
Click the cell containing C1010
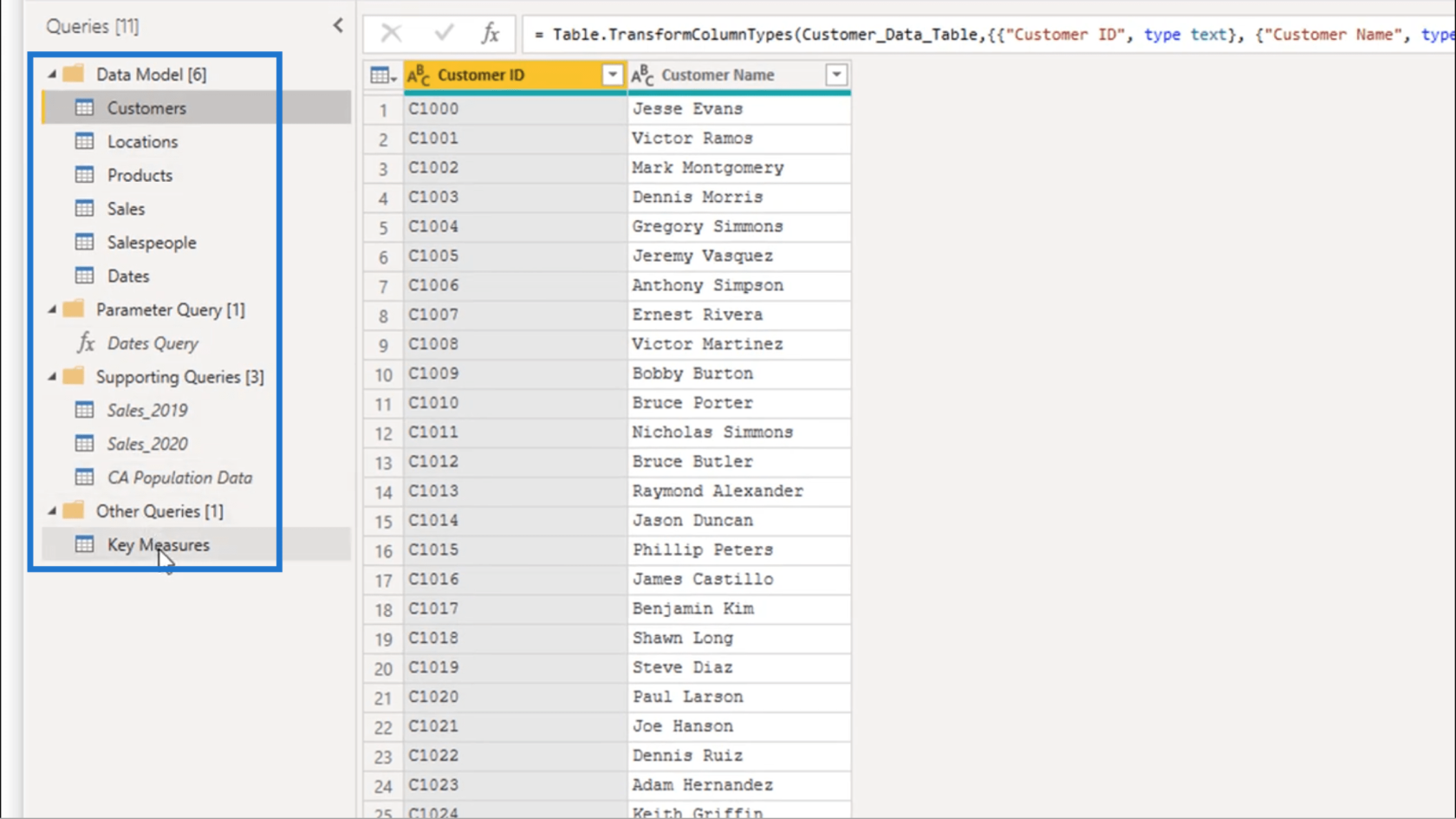[515, 403]
